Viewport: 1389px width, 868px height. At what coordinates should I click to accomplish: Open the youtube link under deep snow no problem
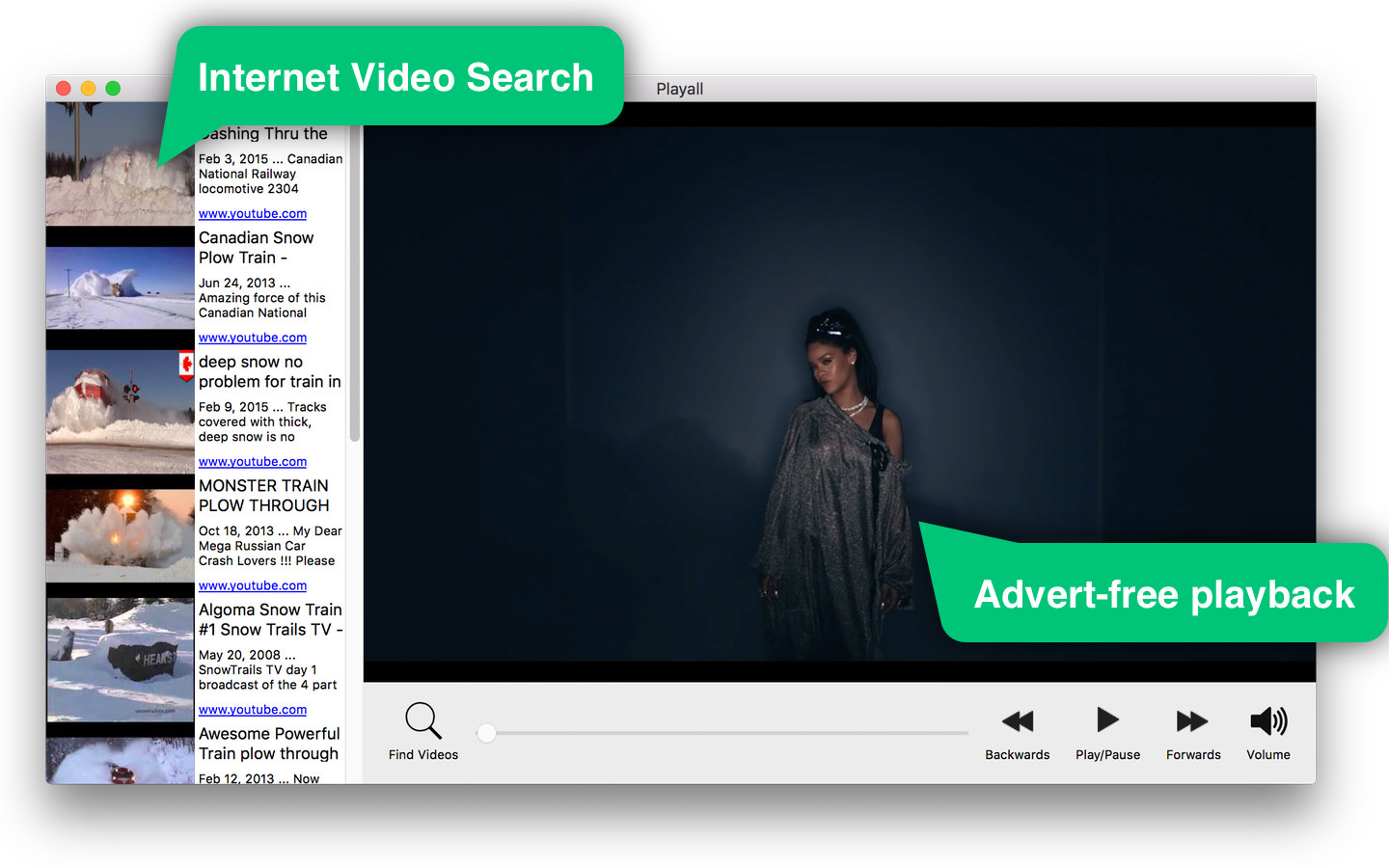[x=253, y=462]
